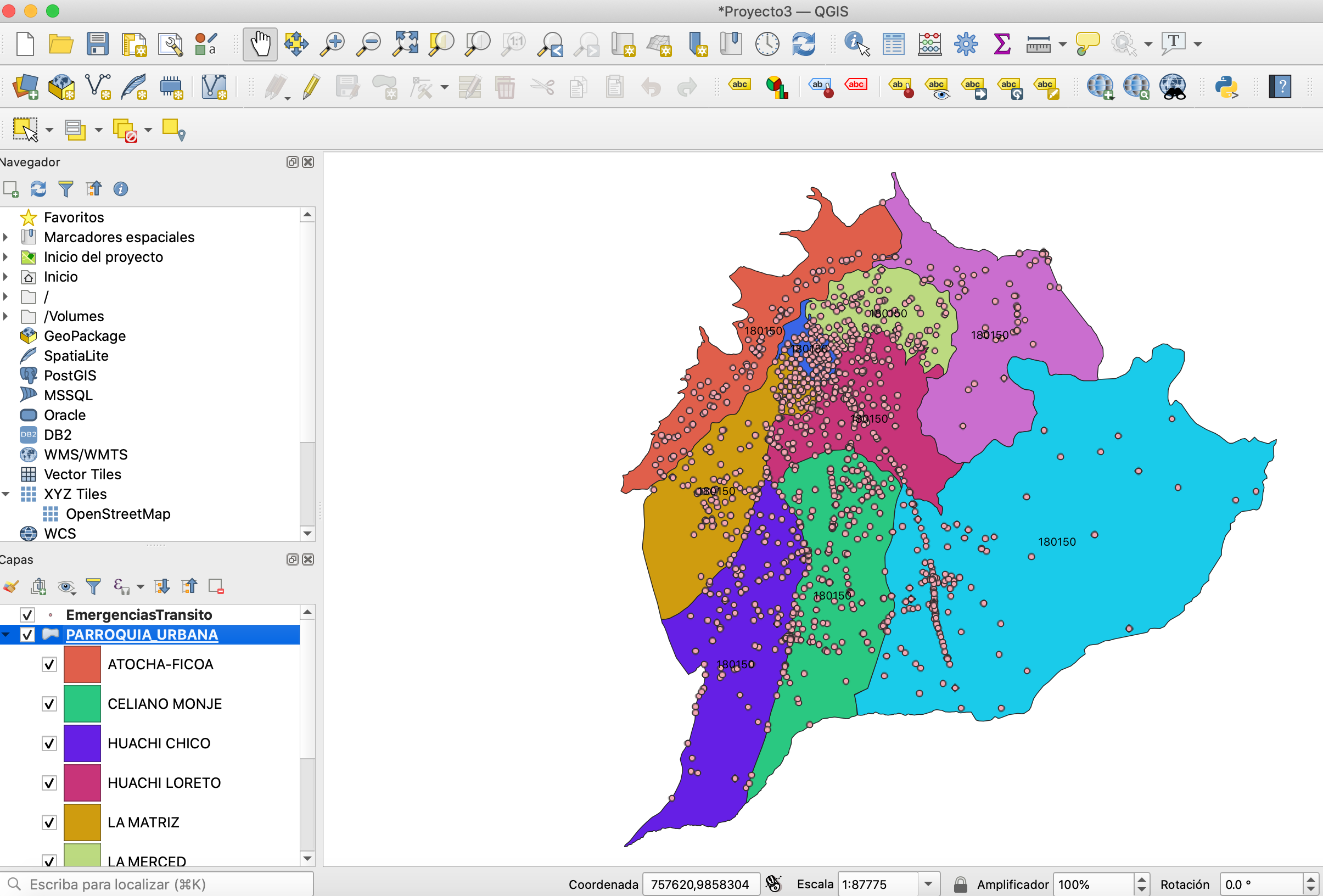Click the Refresh map icon
The image size is (1323, 896).
click(x=803, y=44)
